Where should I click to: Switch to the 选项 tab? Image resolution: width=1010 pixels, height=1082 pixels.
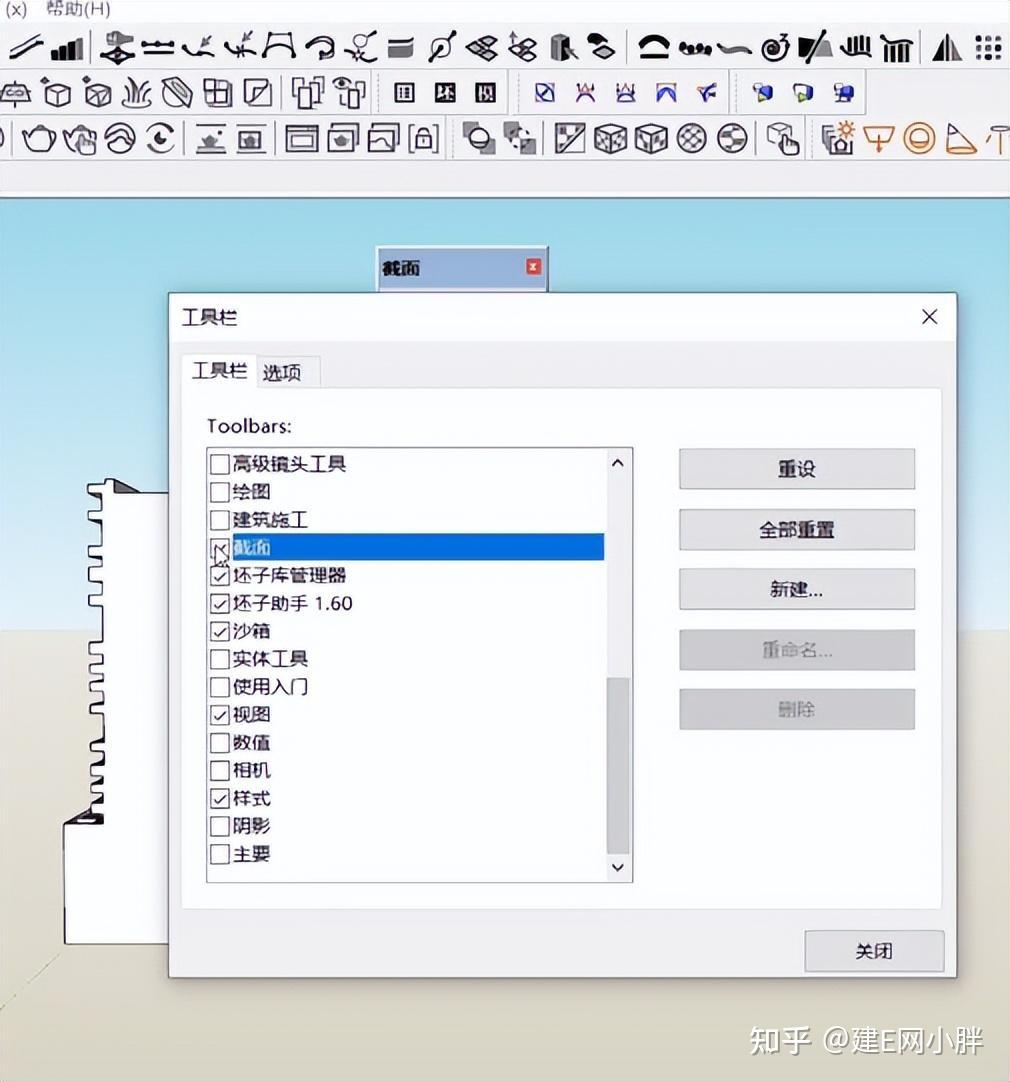click(281, 373)
